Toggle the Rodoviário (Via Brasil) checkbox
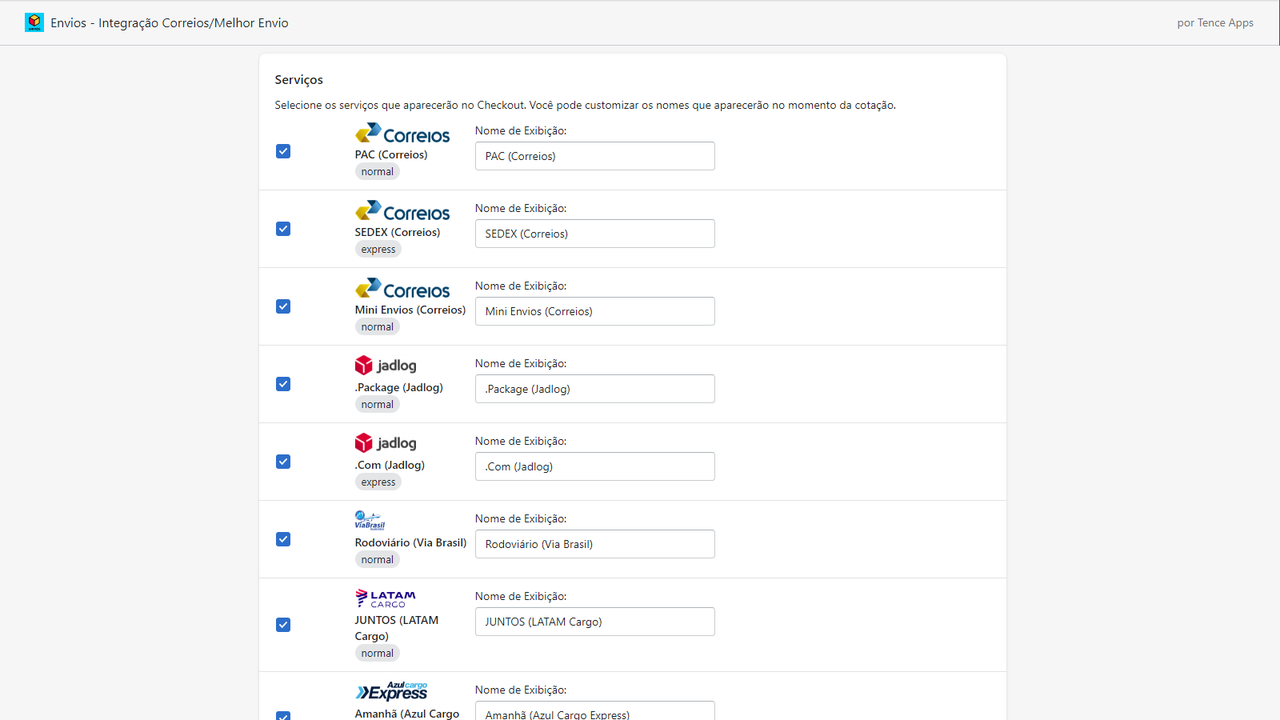 [x=283, y=539]
